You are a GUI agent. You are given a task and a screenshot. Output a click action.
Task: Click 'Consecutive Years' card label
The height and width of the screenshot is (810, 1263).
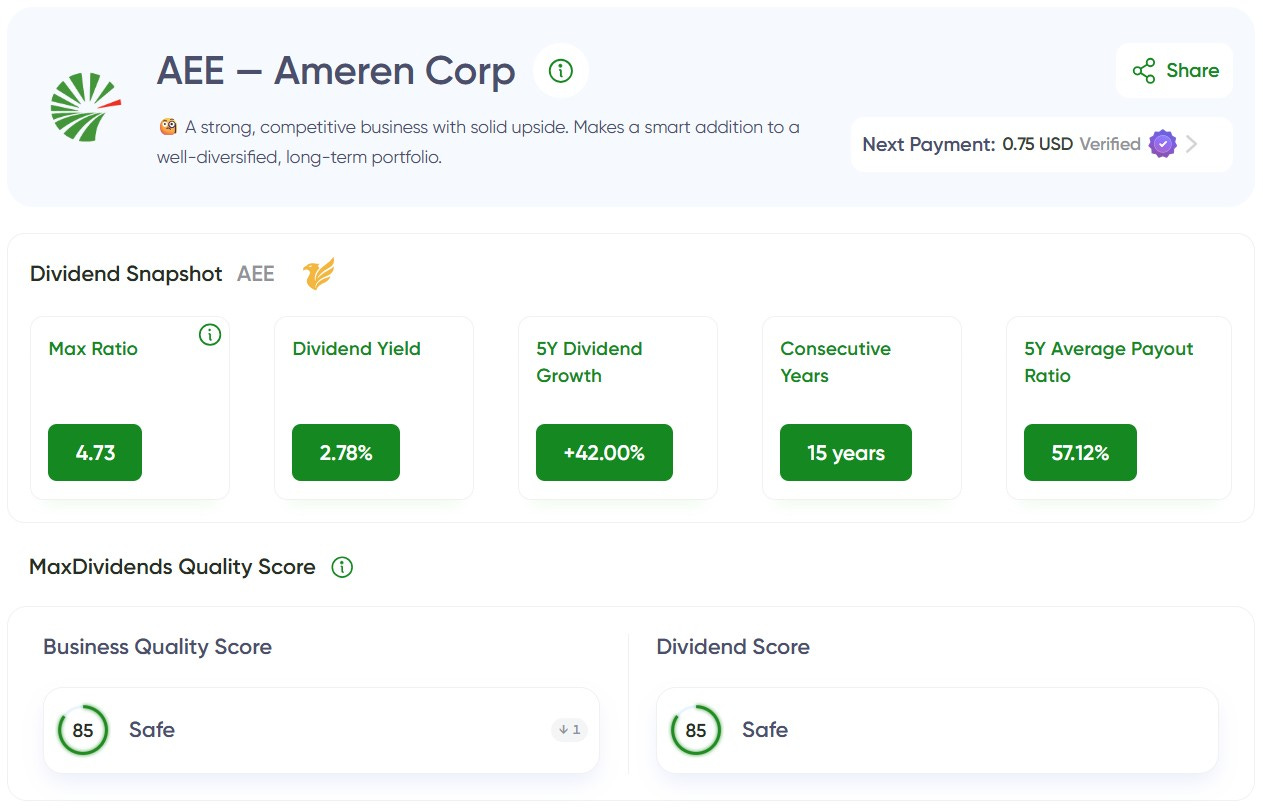click(x=836, y=362)
